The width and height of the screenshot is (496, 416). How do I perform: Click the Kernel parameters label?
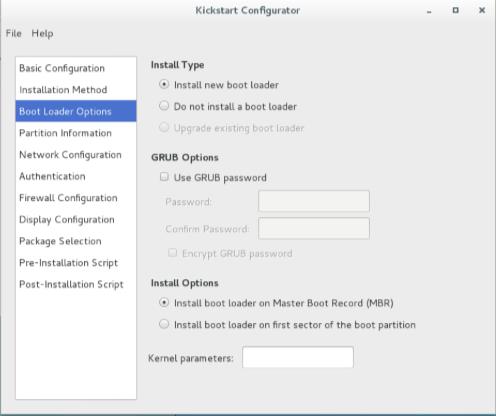coord(191,358)
